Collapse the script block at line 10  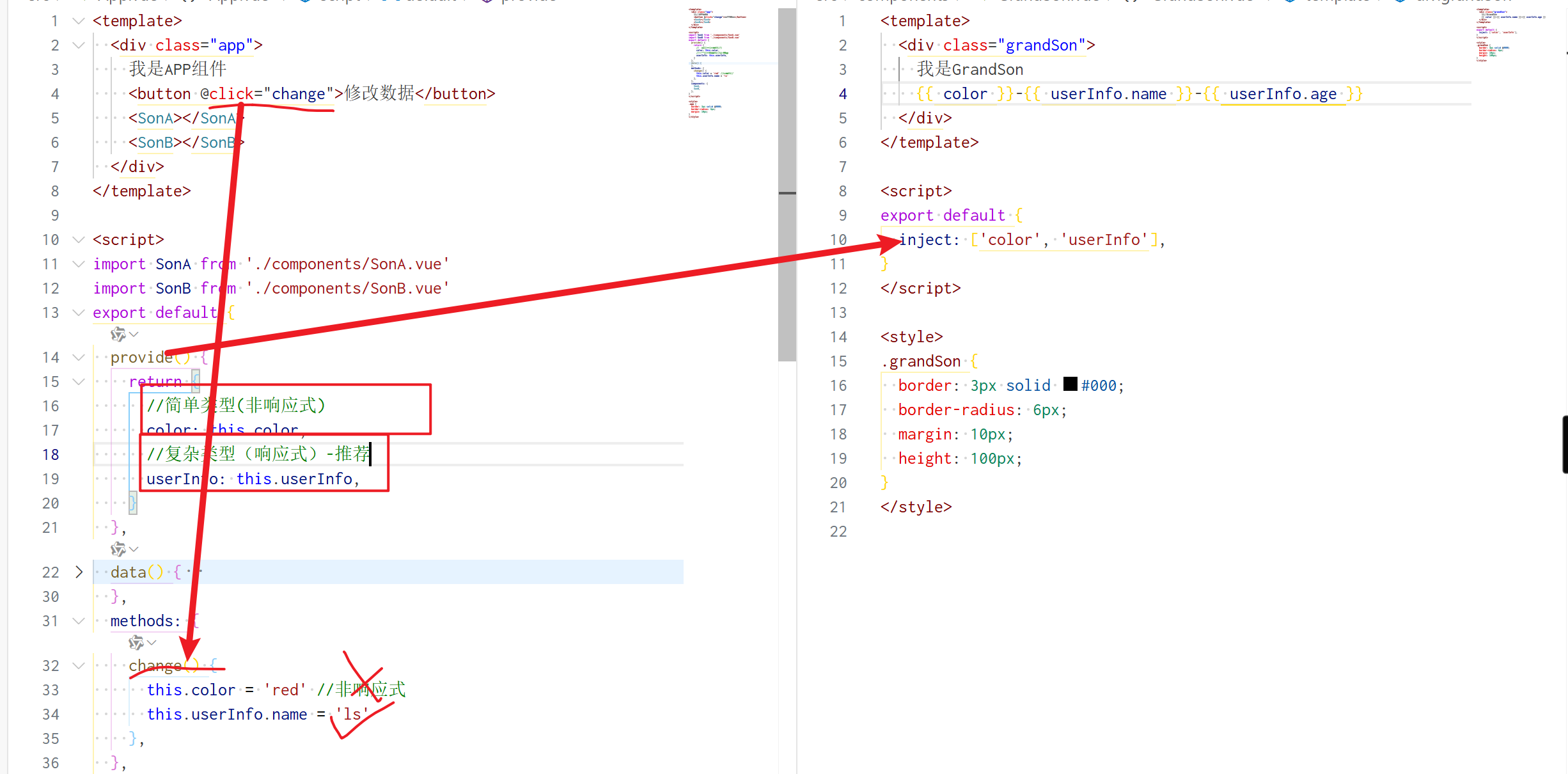point(79,240)
